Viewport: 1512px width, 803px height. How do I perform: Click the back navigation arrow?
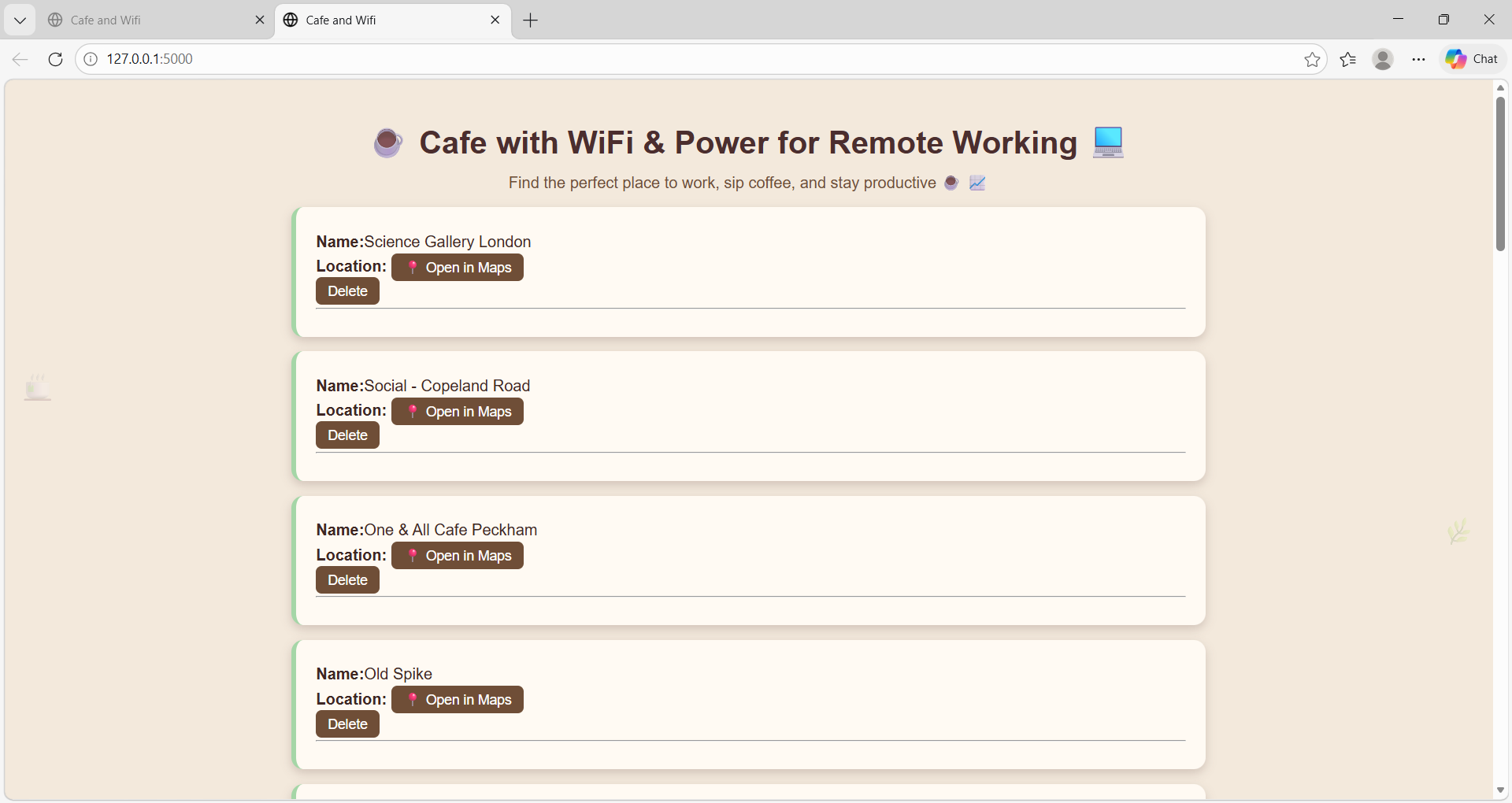pos(20,59)
